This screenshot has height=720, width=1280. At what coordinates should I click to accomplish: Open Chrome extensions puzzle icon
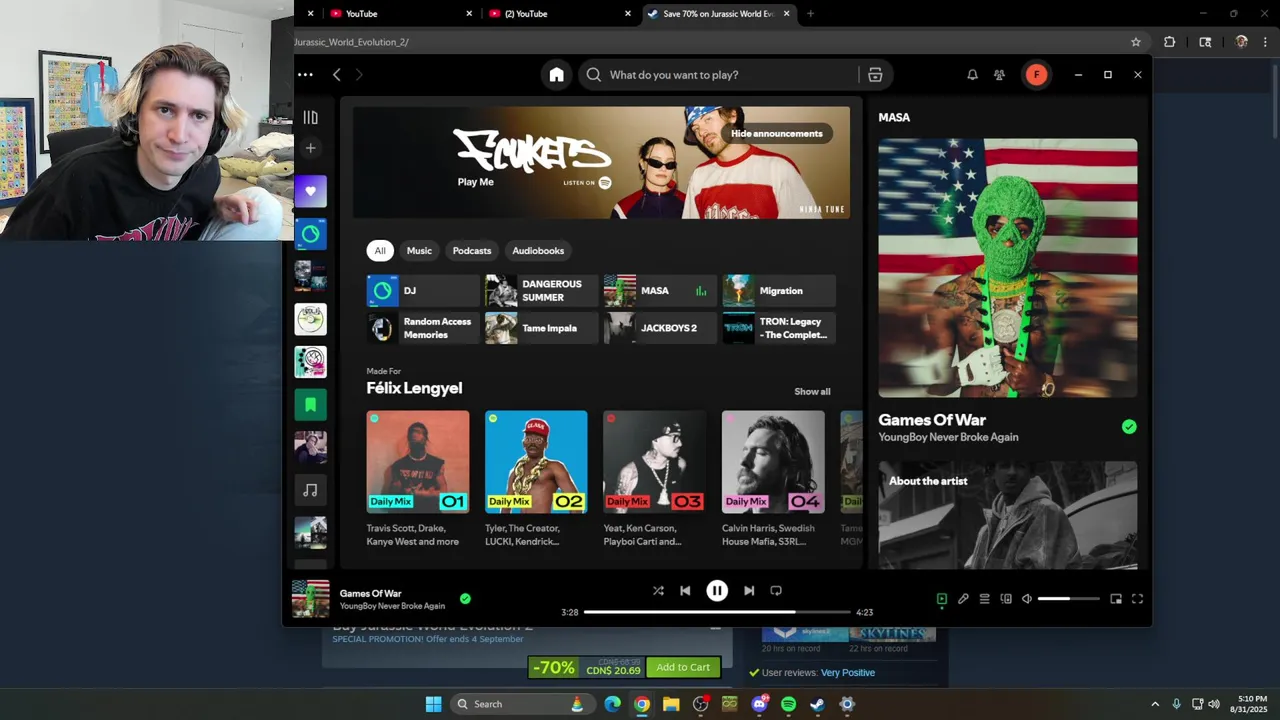(x=1170, y=42)
